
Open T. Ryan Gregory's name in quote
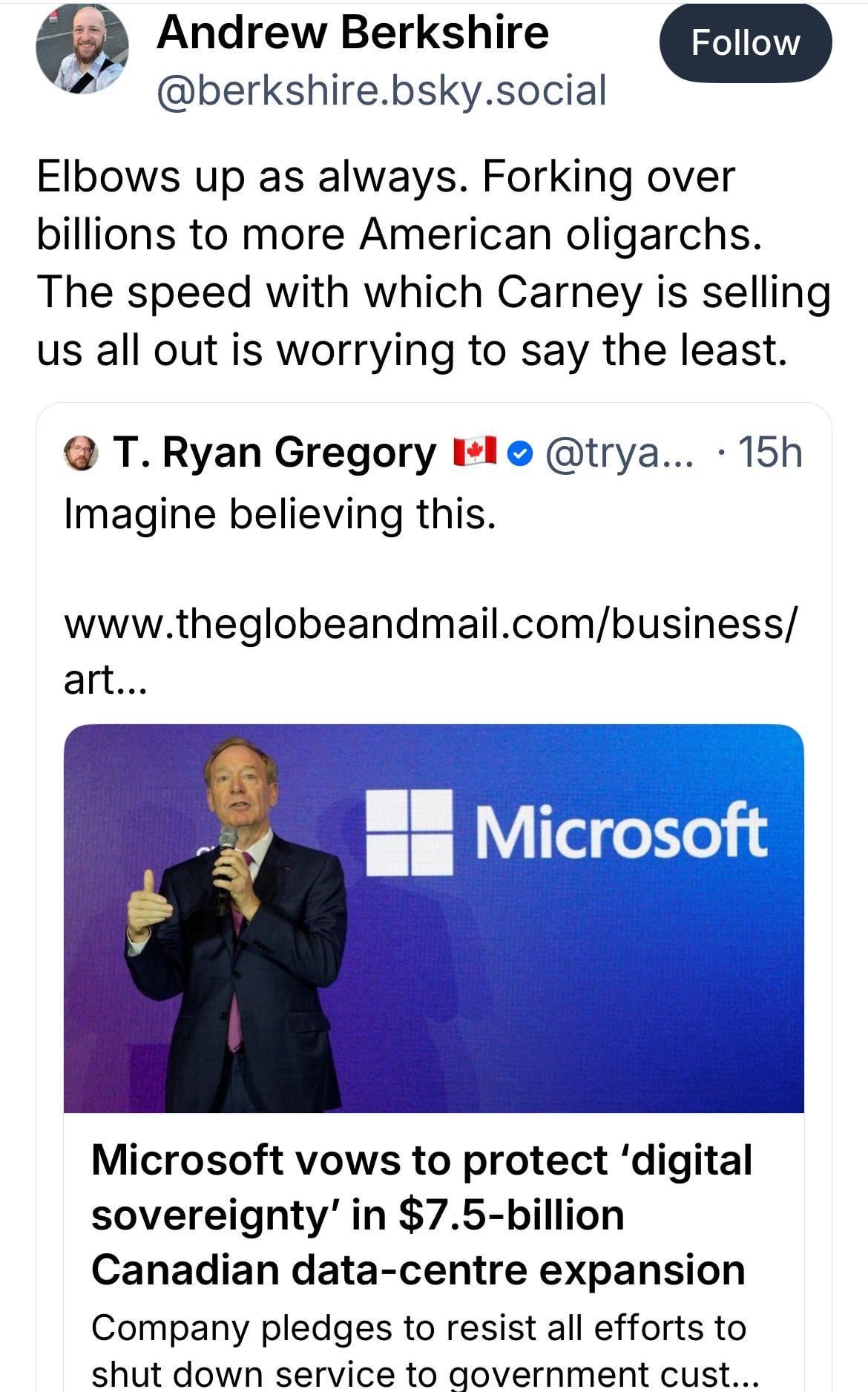coord(274,453)
